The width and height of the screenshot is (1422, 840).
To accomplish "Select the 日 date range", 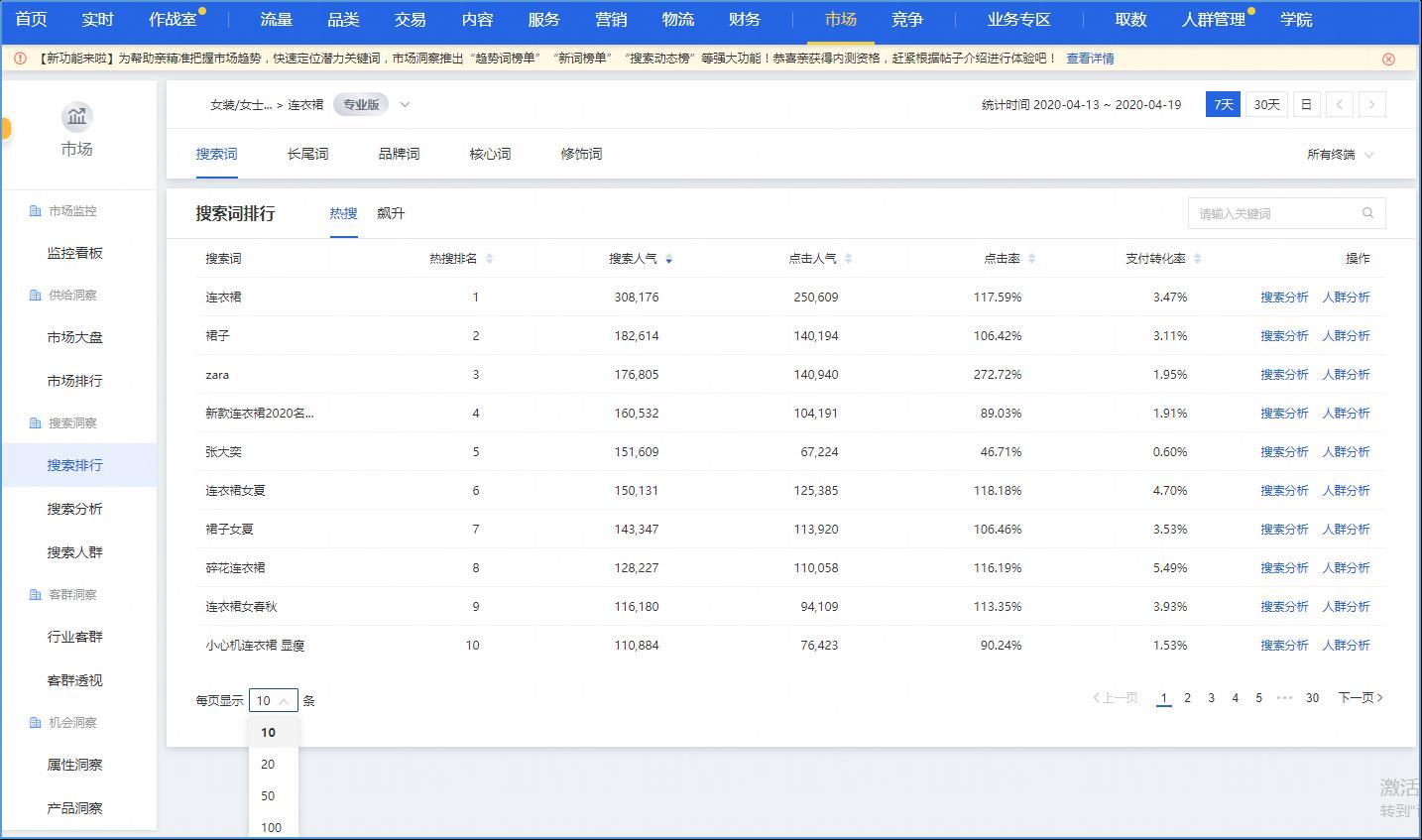I will tap(1306, 104).
